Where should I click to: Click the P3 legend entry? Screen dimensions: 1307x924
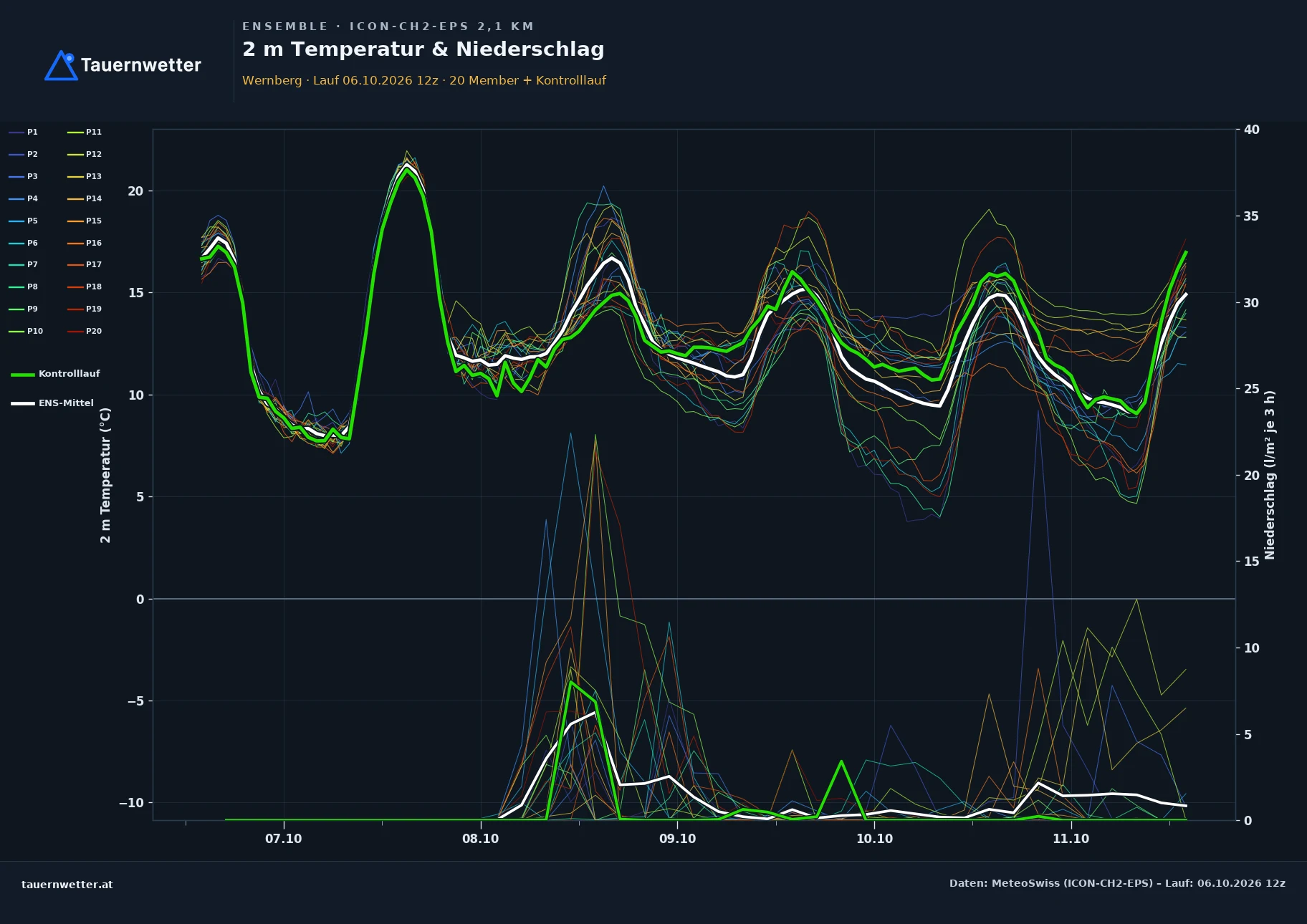[x=24, y=176]
